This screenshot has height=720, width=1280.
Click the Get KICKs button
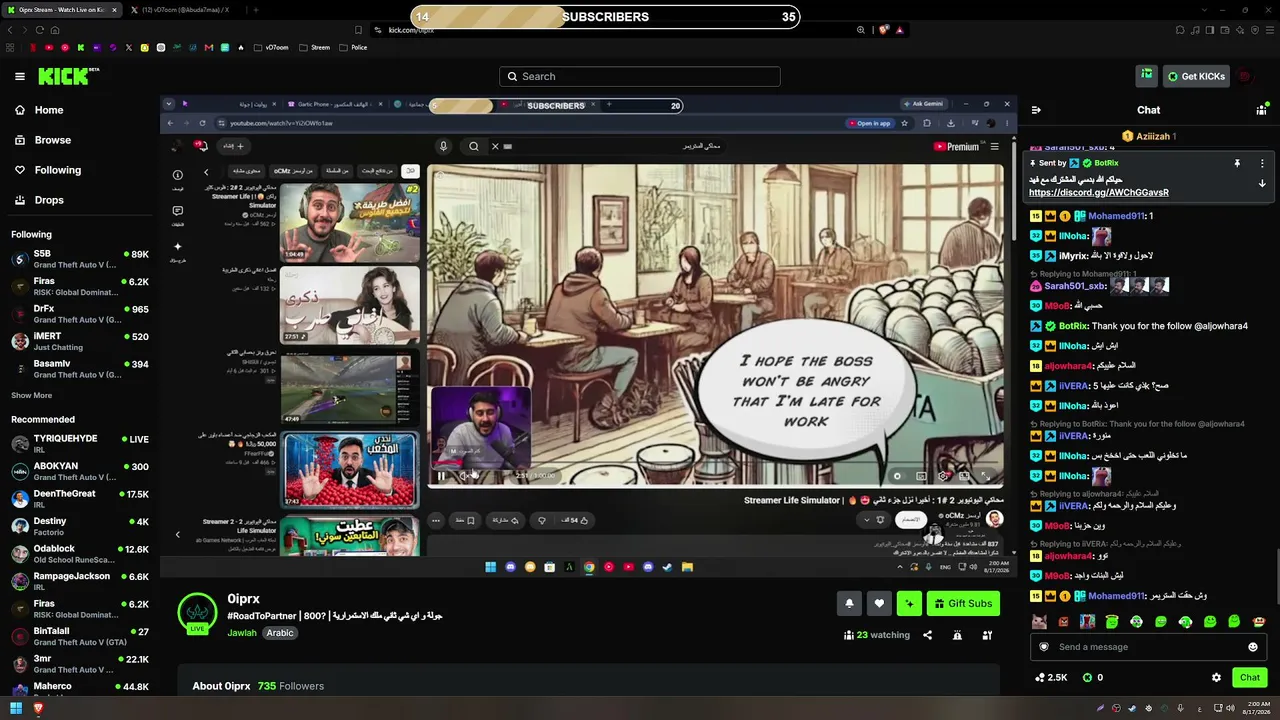click(1196, 76)
